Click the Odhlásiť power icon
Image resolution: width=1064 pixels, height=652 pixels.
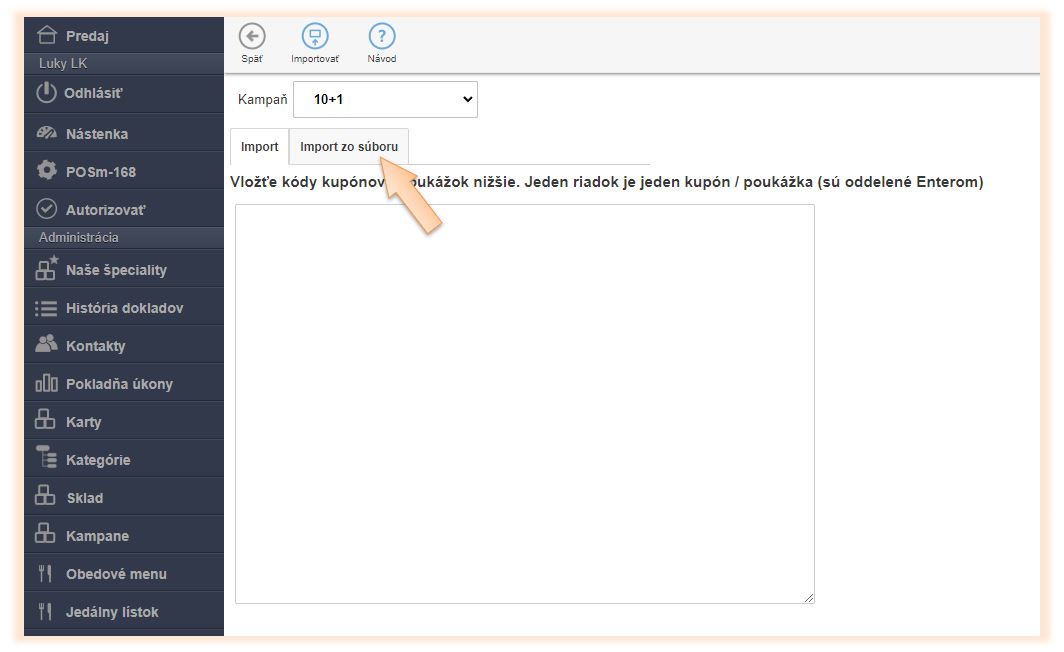click(46, 93)
